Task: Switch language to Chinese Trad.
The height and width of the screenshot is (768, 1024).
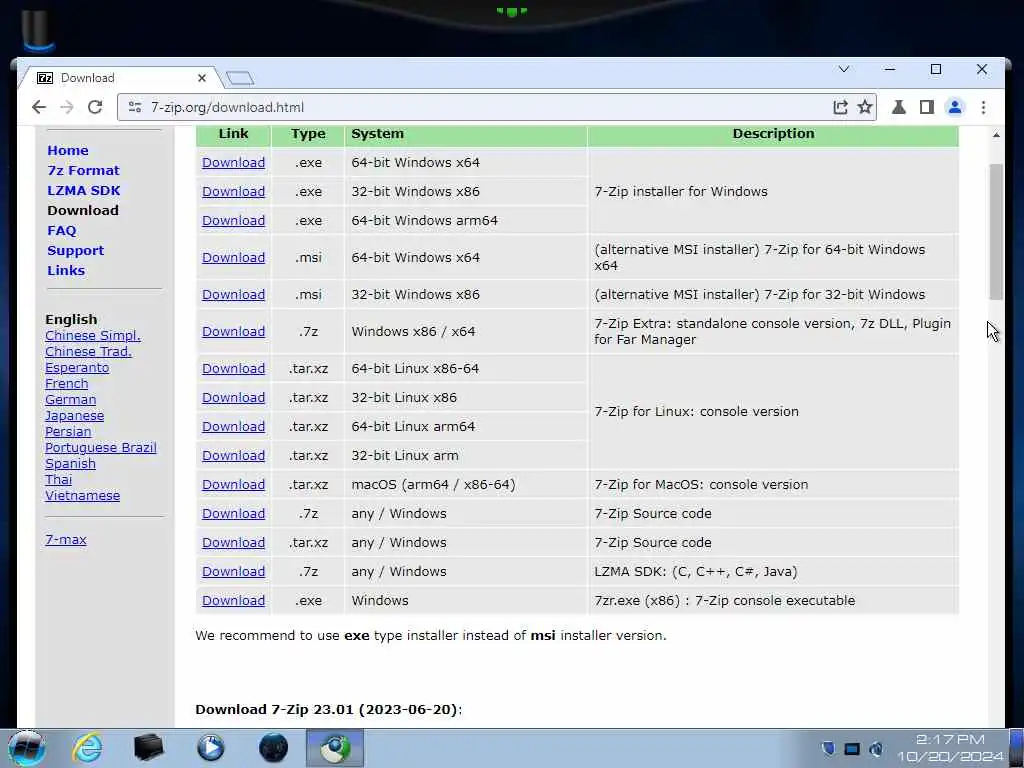Action: click(x=88, y=351)
